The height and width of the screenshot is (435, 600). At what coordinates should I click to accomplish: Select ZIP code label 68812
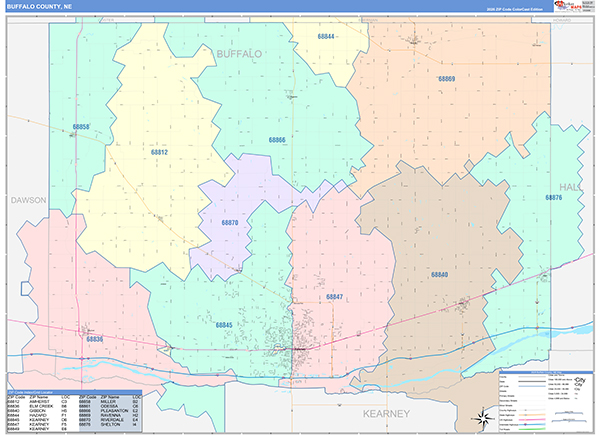(159, 152)
